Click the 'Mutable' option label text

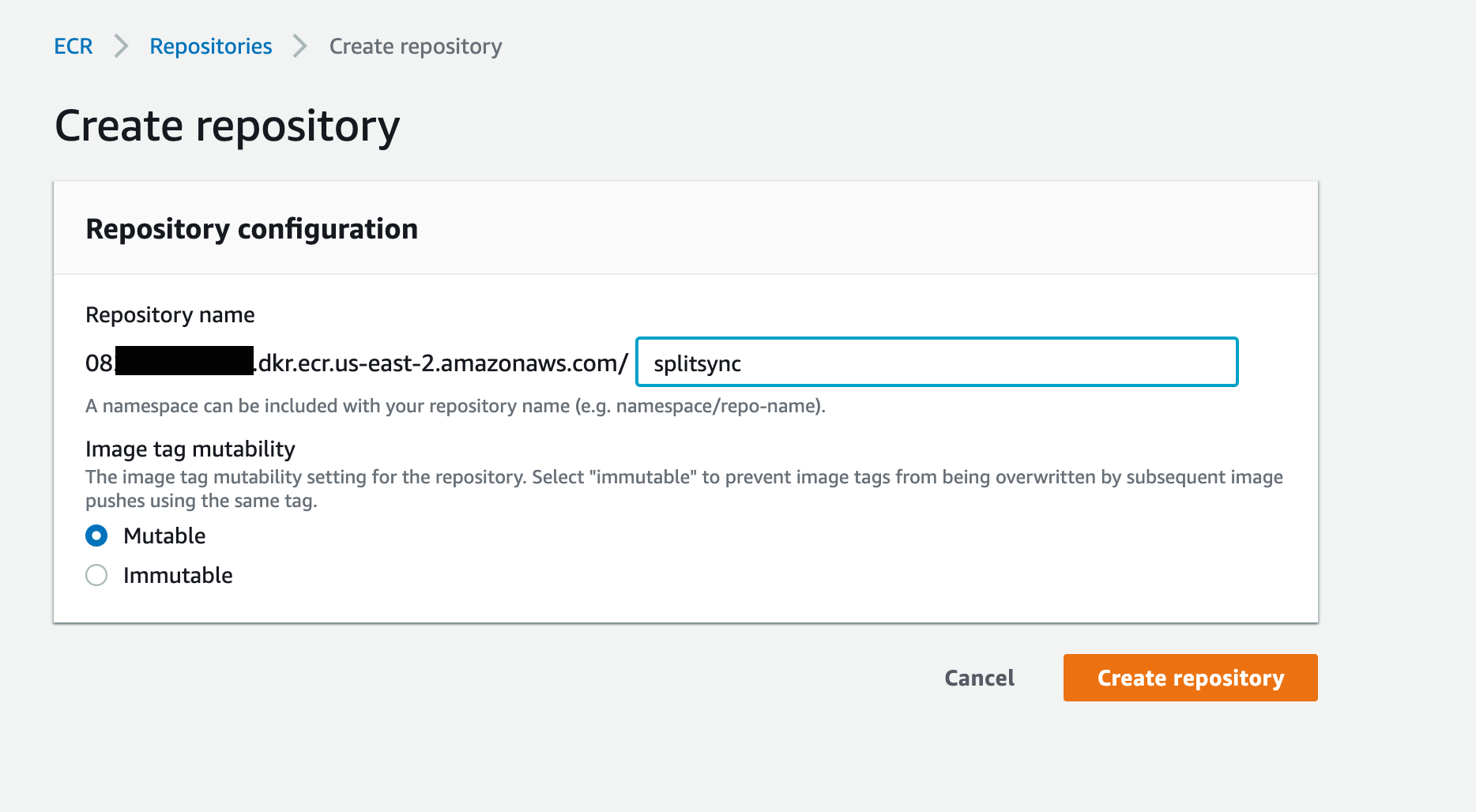click(x=164, y=536)
